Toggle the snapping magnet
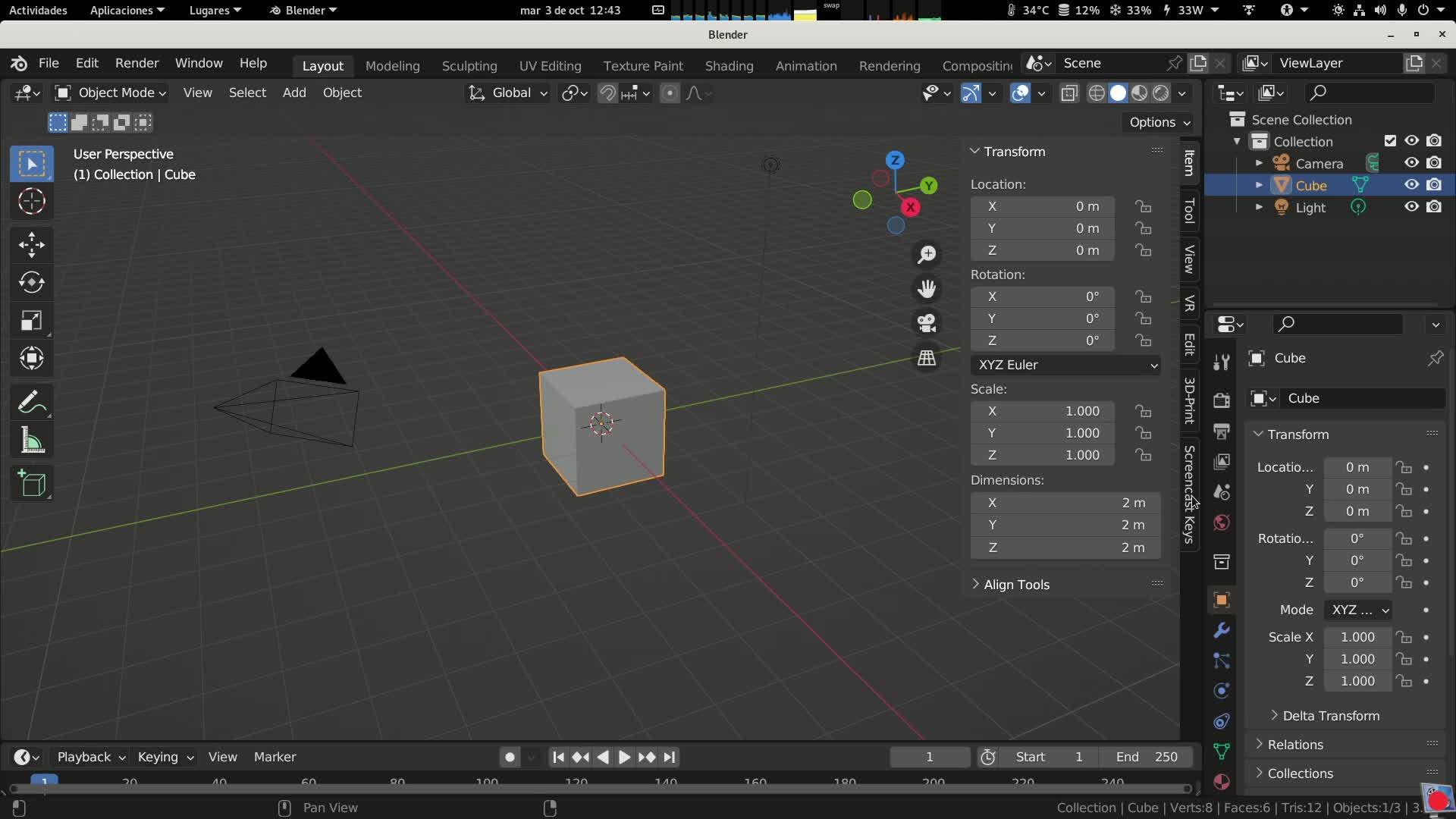The height and width of the screenshot is (819, 1456). (x=607, y=93)
